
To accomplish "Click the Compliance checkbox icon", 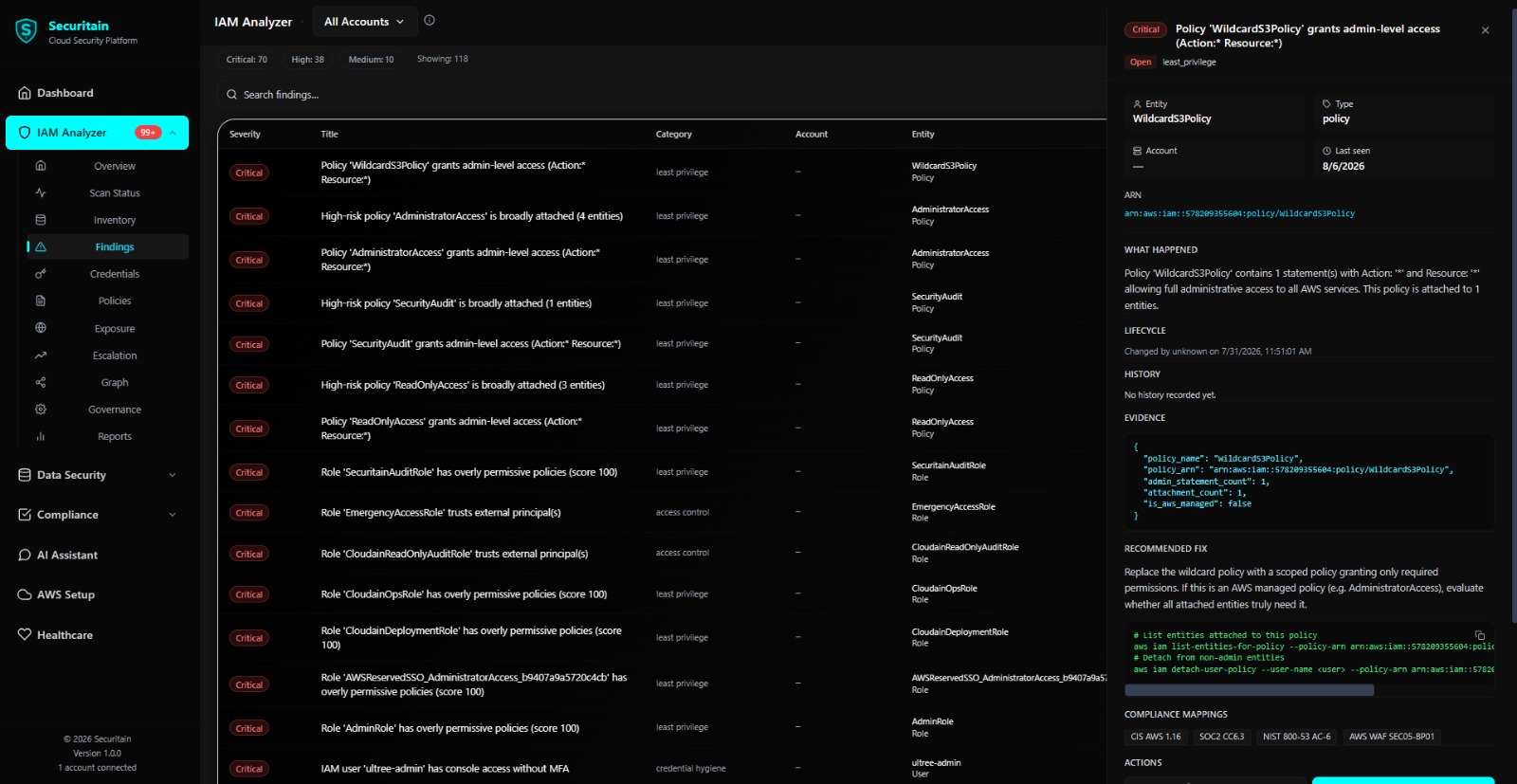I will click(25, 515).
